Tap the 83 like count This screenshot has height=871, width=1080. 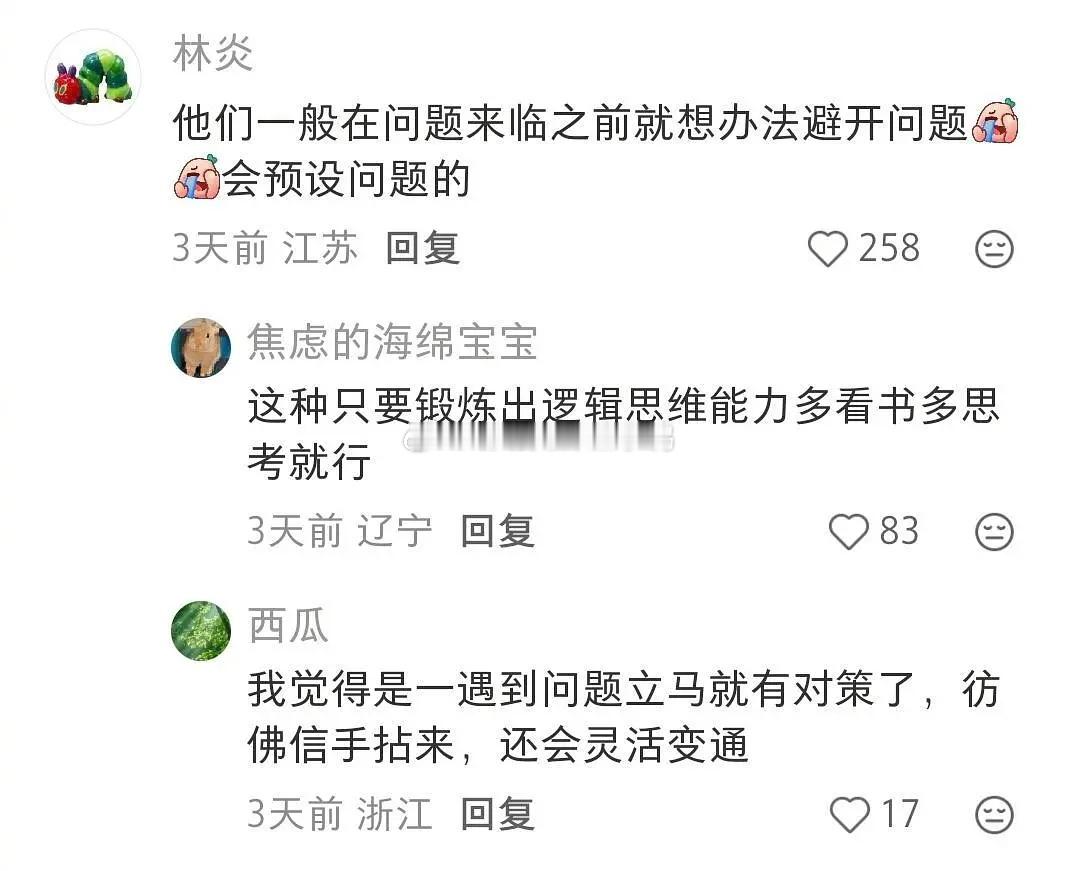click(899, 532)
